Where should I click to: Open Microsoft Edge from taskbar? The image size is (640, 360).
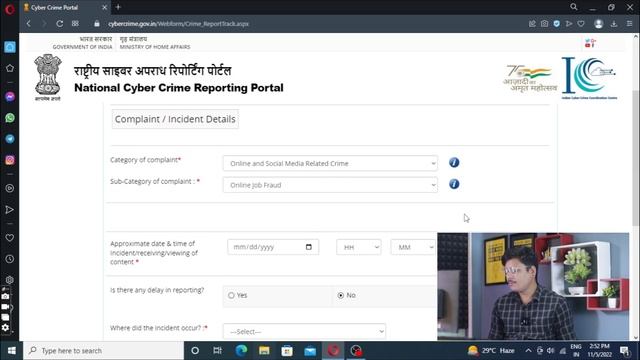tap(241, 351)
